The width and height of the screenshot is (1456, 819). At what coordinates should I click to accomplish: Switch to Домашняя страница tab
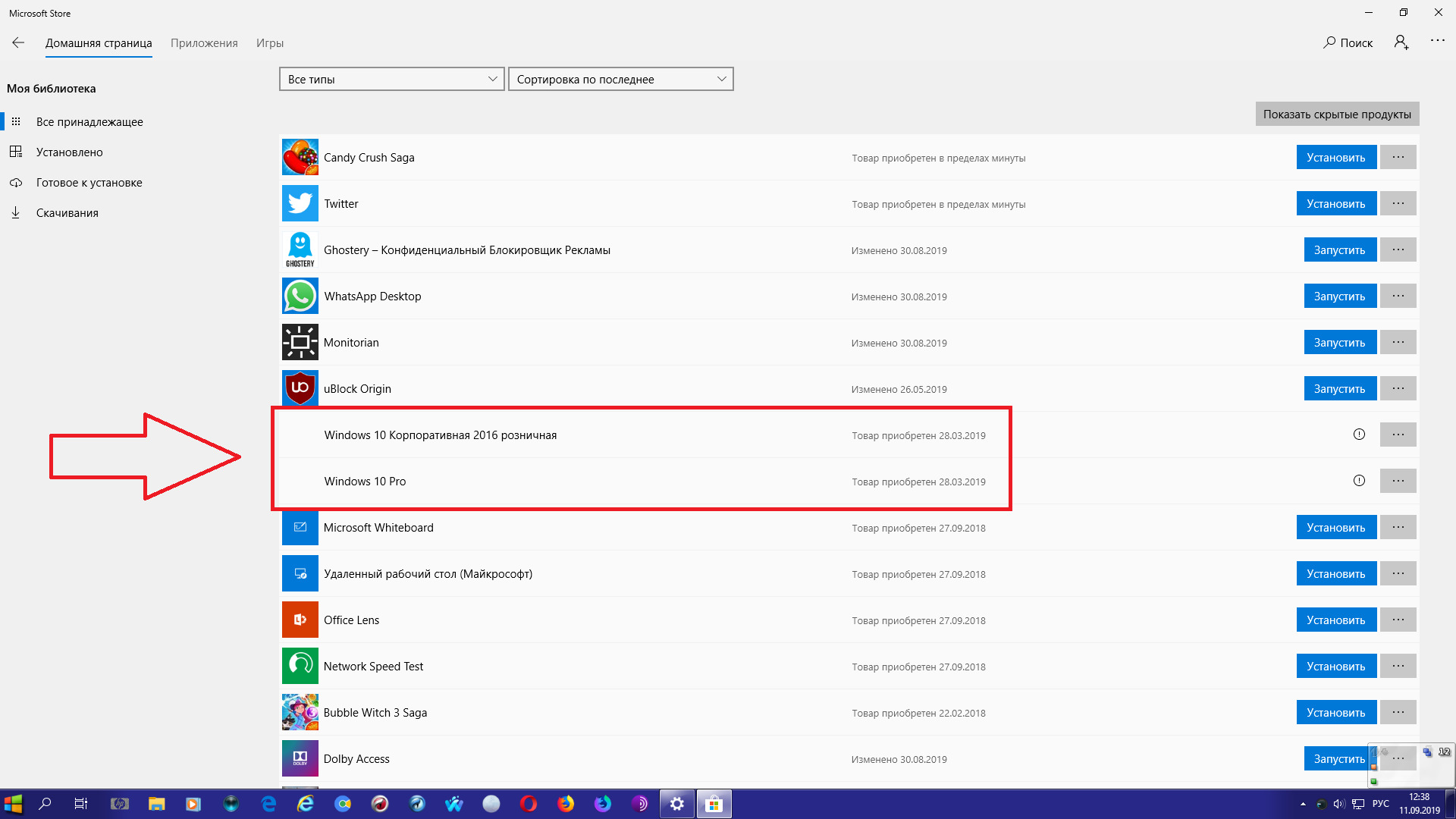pos(99,43)
